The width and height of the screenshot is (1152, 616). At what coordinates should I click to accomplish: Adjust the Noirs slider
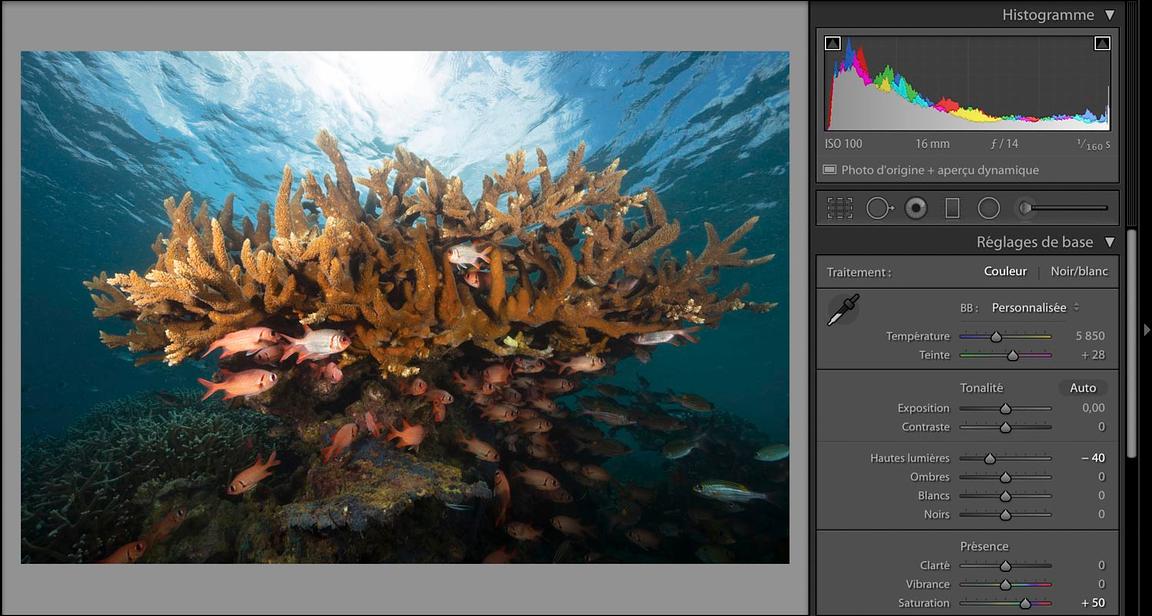click(x=1005, y=515)
